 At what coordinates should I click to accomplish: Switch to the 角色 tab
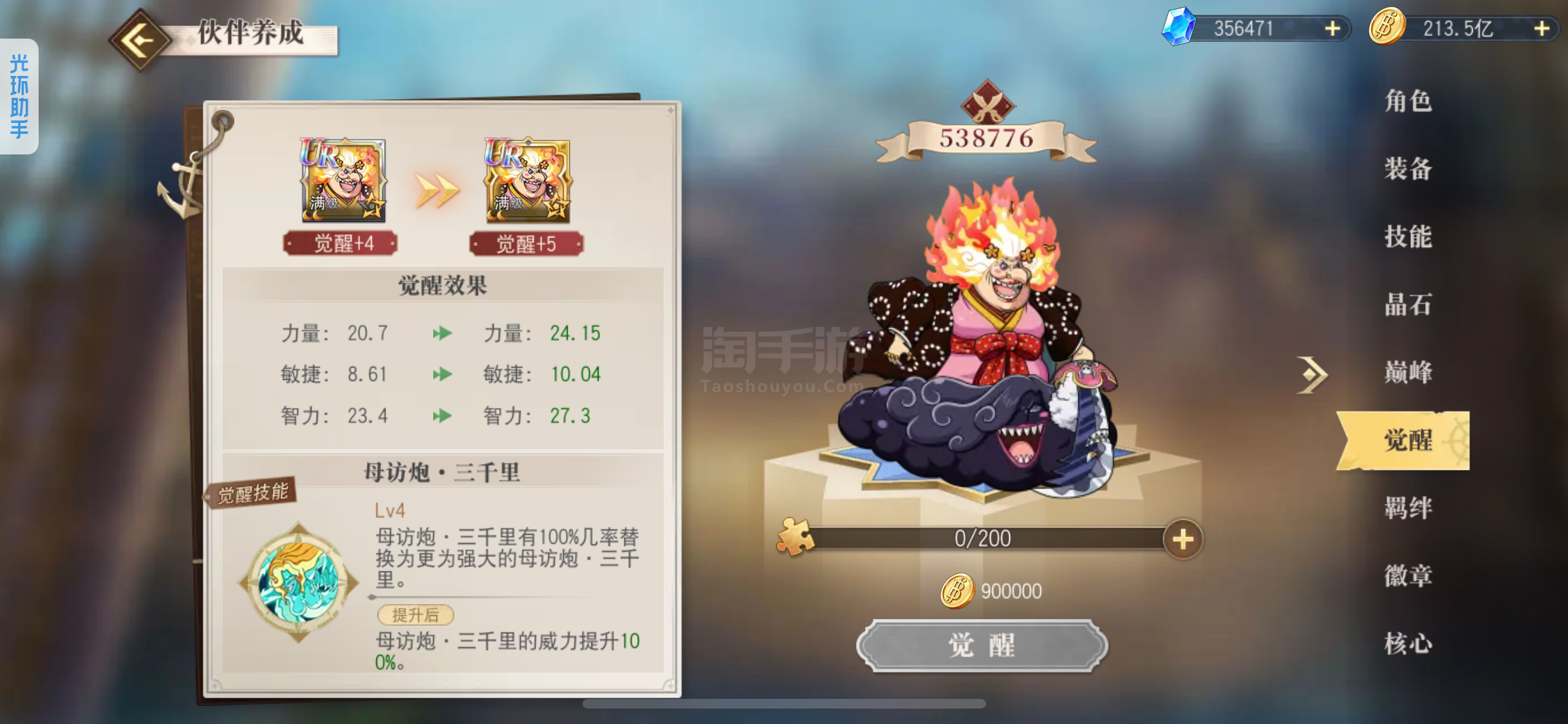pyautogui.click(x=1408, y=101)
